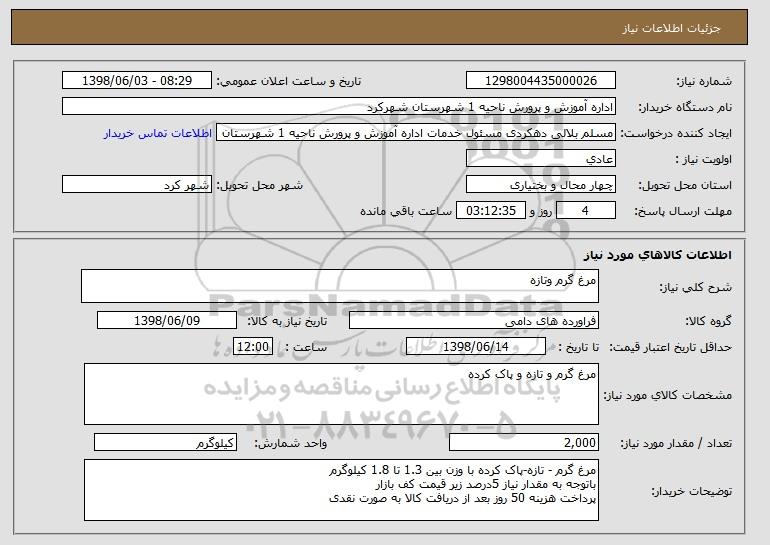This screenshot has height=545, width=770.
Task: Click the label توضیحات خریدار
Action: (x=691, y=491)
